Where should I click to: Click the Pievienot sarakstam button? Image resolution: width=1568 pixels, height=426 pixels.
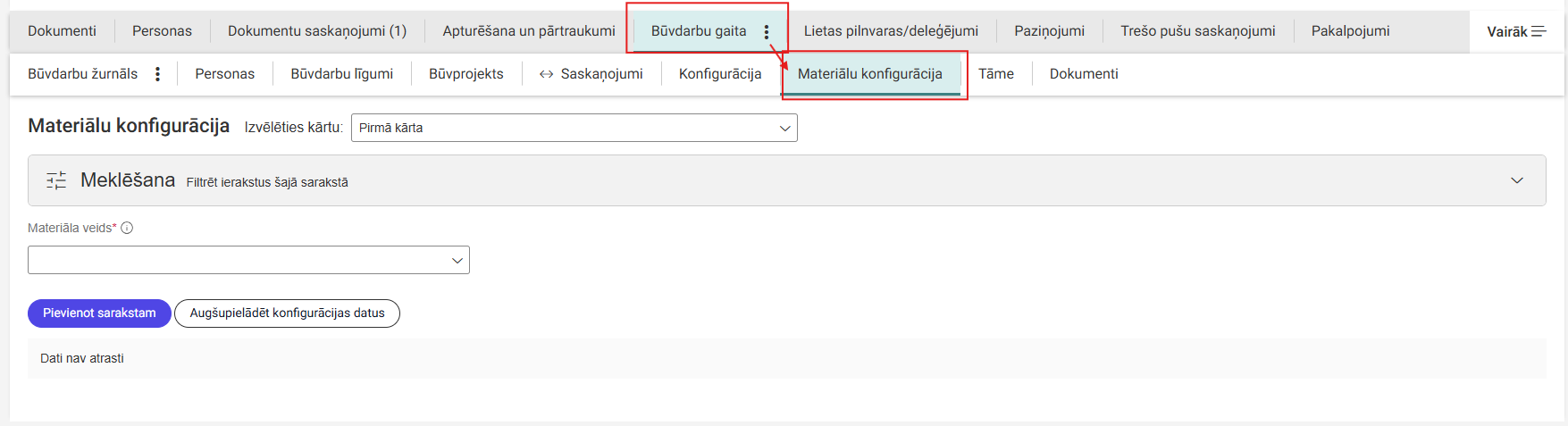point(99,313)
